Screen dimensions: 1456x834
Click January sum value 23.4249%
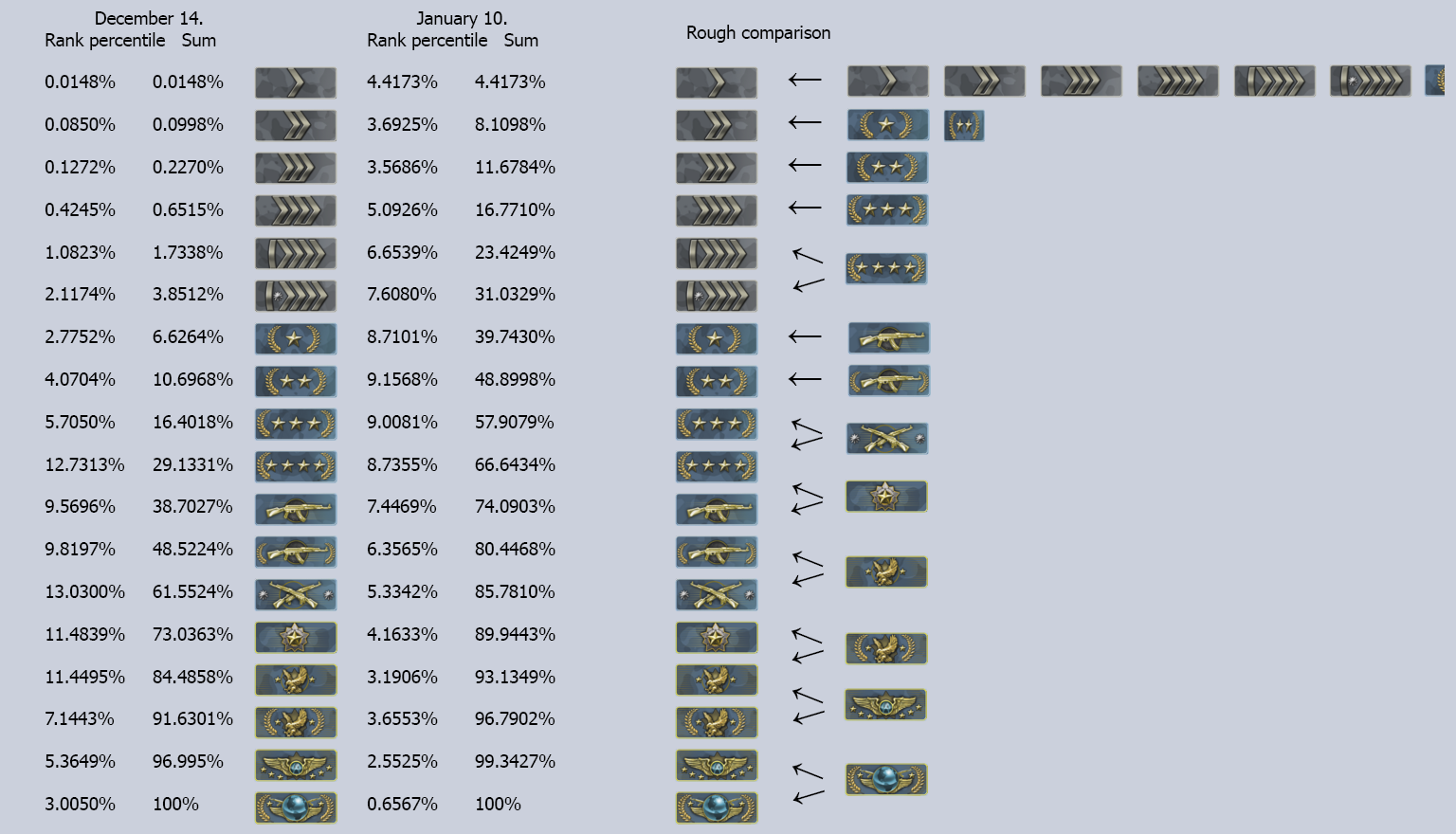(516, 253)
